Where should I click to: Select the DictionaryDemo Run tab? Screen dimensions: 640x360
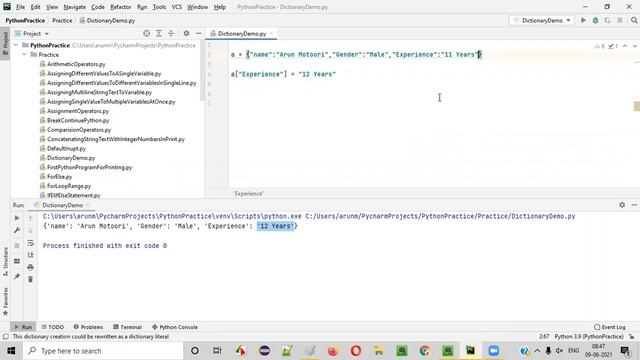click(62, 205)
